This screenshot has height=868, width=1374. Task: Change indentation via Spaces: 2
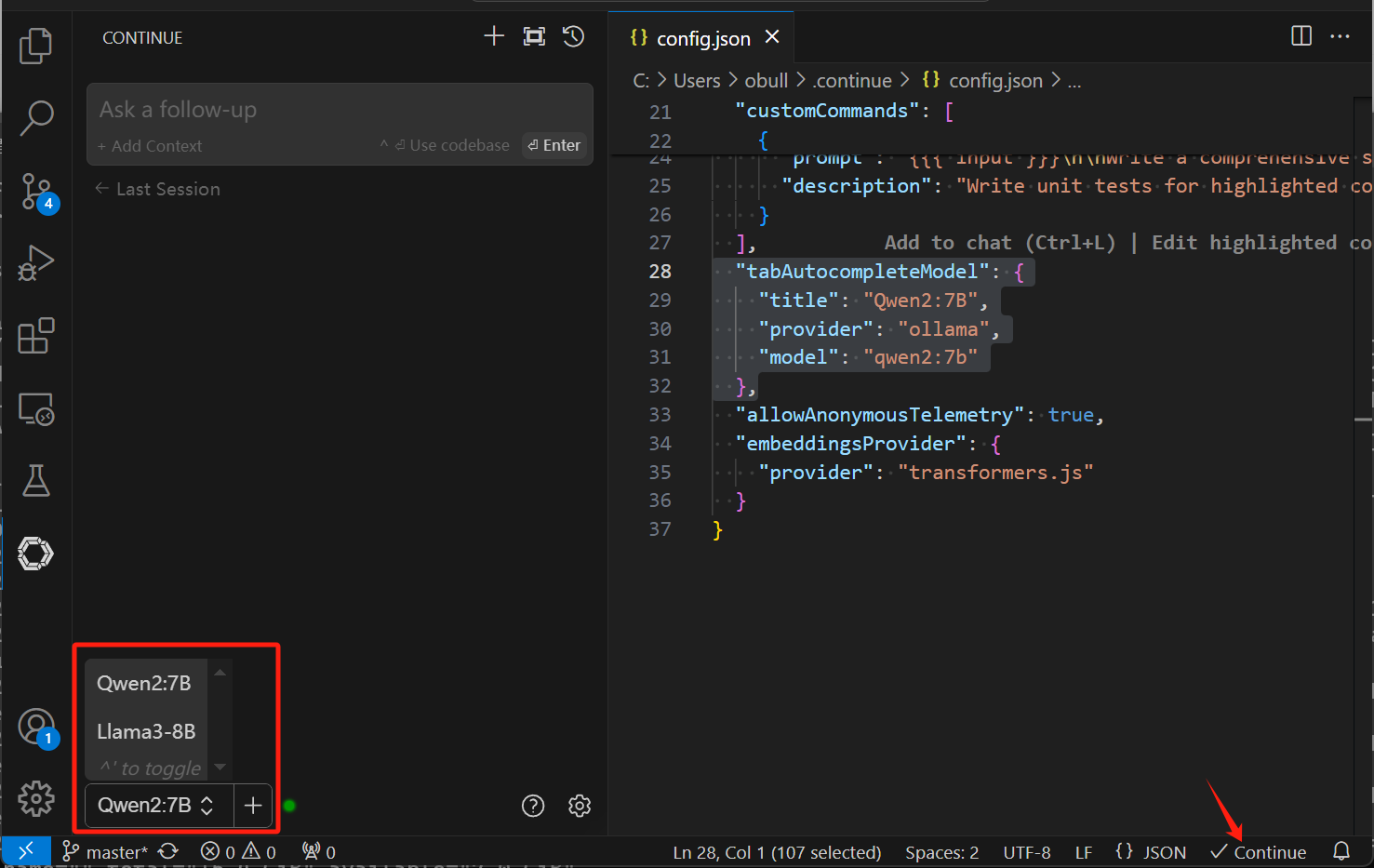942,852
